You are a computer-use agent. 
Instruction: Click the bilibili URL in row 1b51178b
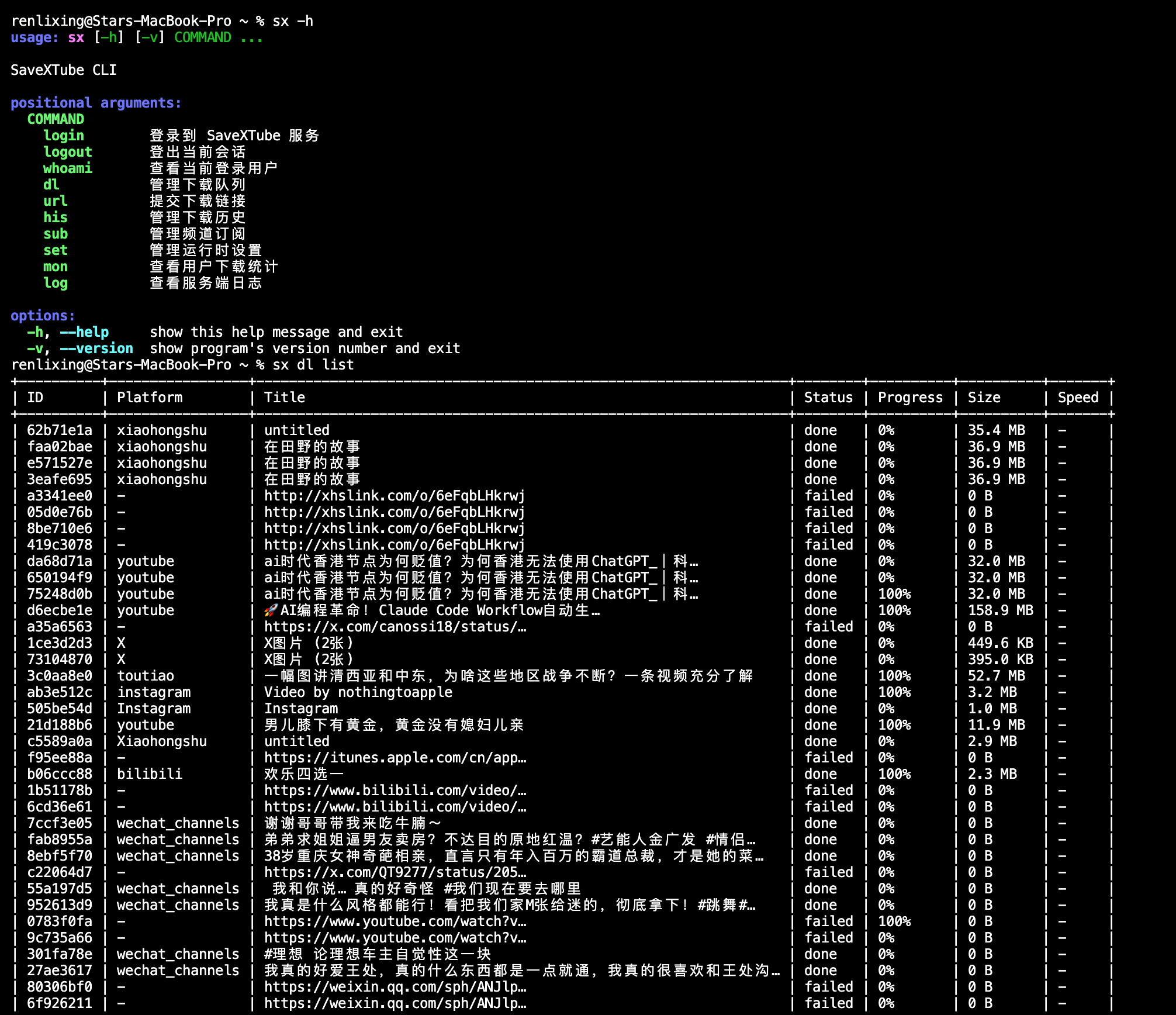(395, 790)
